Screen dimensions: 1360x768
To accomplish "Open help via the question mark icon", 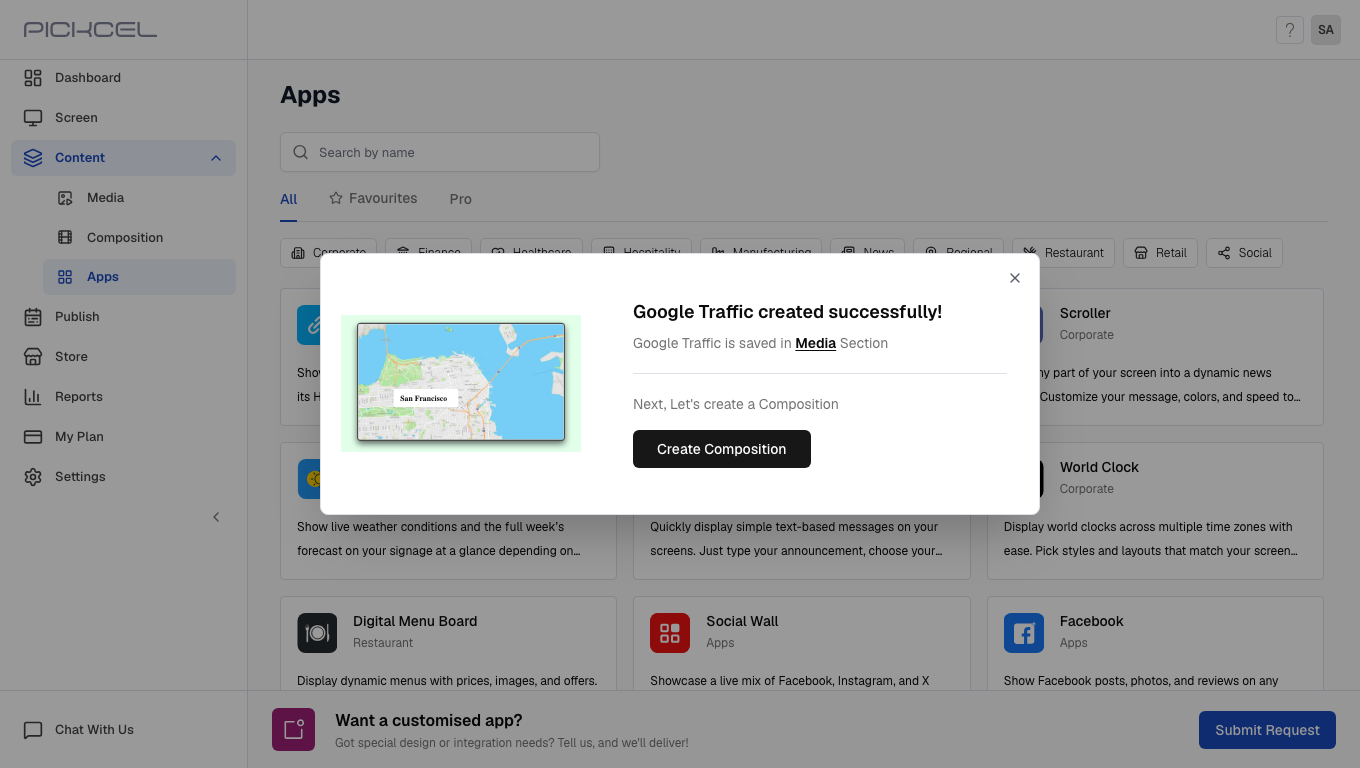I will 1290,30.
